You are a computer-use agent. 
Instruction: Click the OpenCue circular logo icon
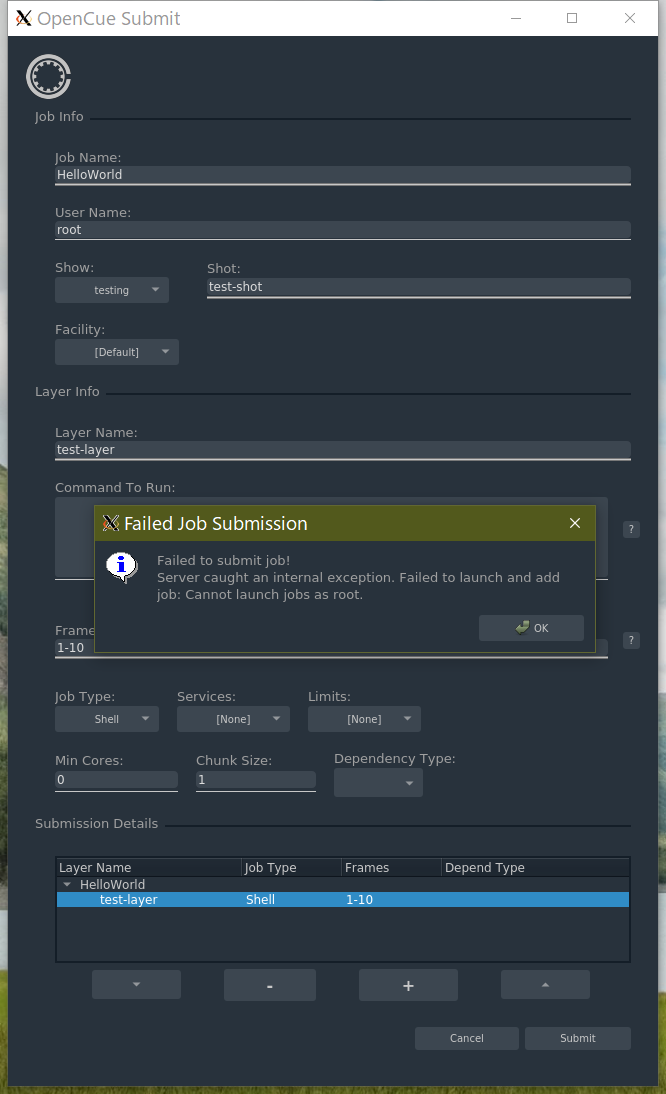click(48, 77)
